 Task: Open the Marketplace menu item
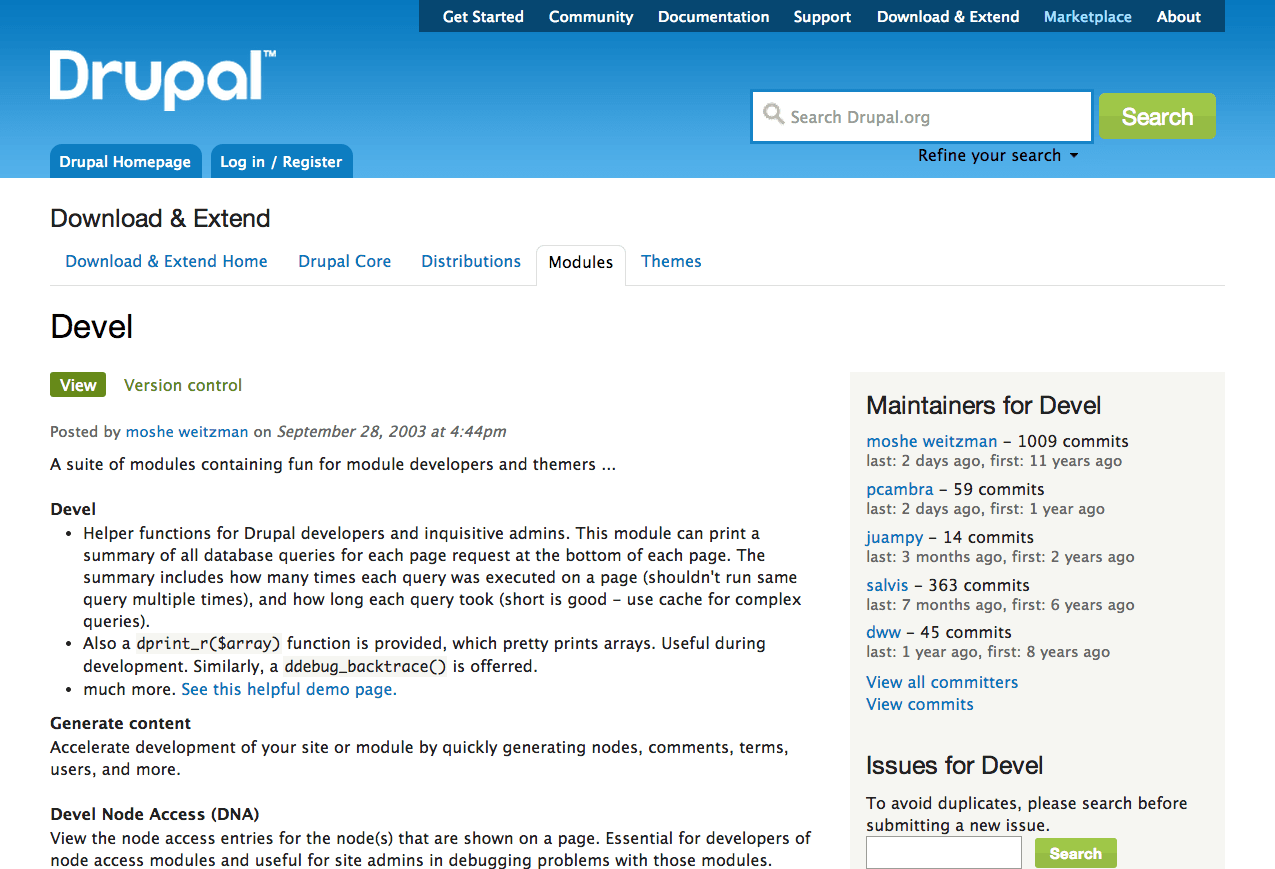(x=1088, y=16)
